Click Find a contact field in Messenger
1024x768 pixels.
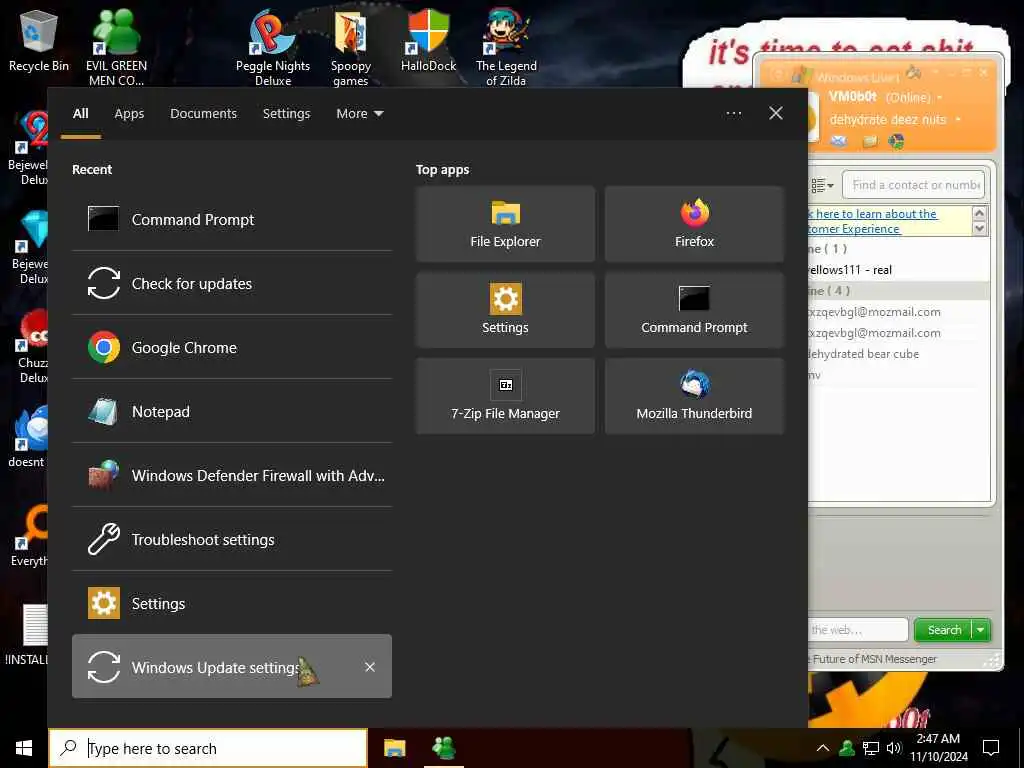tap(914, 185)
